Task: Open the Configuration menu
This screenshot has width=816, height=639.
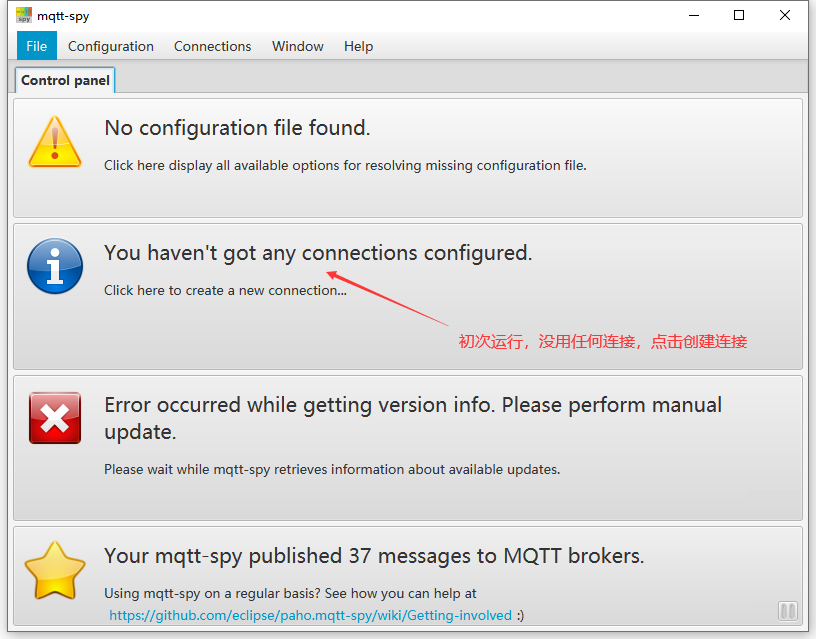Action: [x=111, y=46]
